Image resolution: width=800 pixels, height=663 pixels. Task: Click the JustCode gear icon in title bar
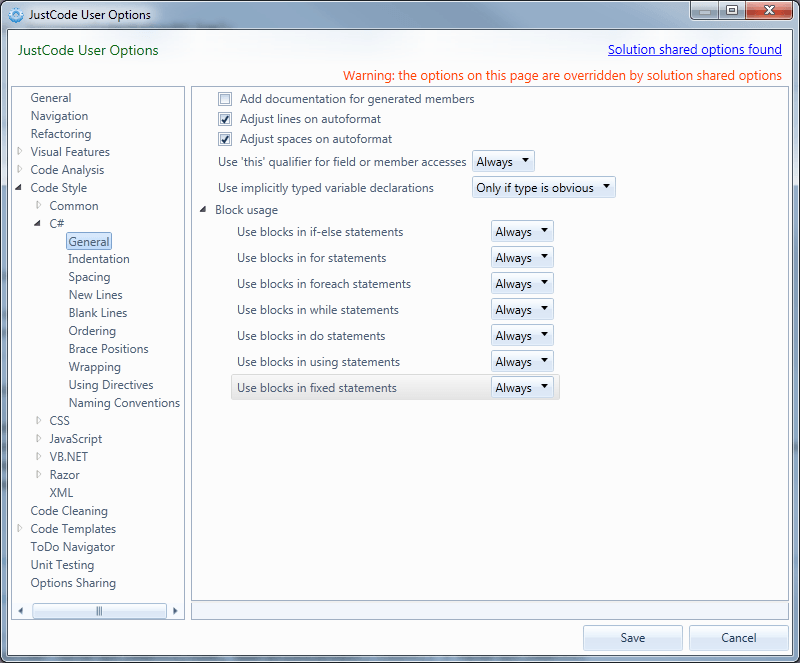(16, 15)
